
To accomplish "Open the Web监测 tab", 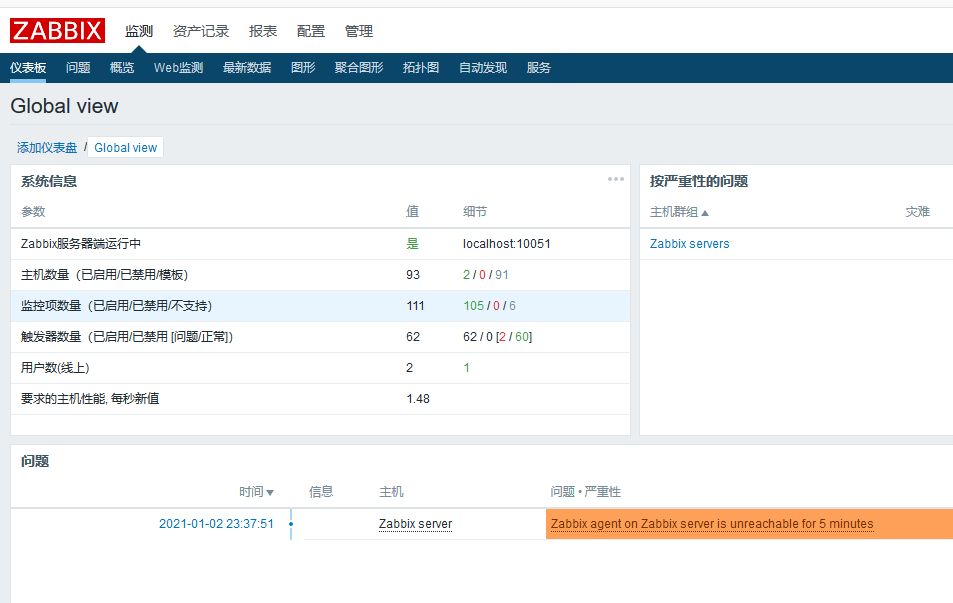I will pos(178,68).
